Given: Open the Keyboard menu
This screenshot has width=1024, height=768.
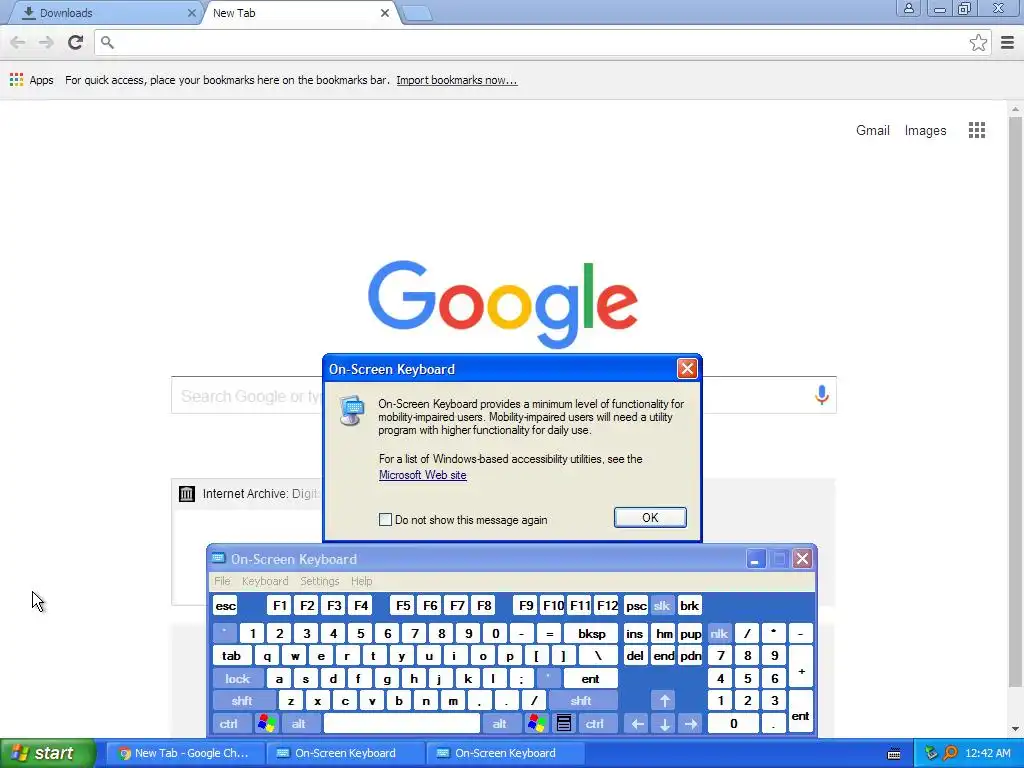Looking at the screenshot, I should point(264,581).
